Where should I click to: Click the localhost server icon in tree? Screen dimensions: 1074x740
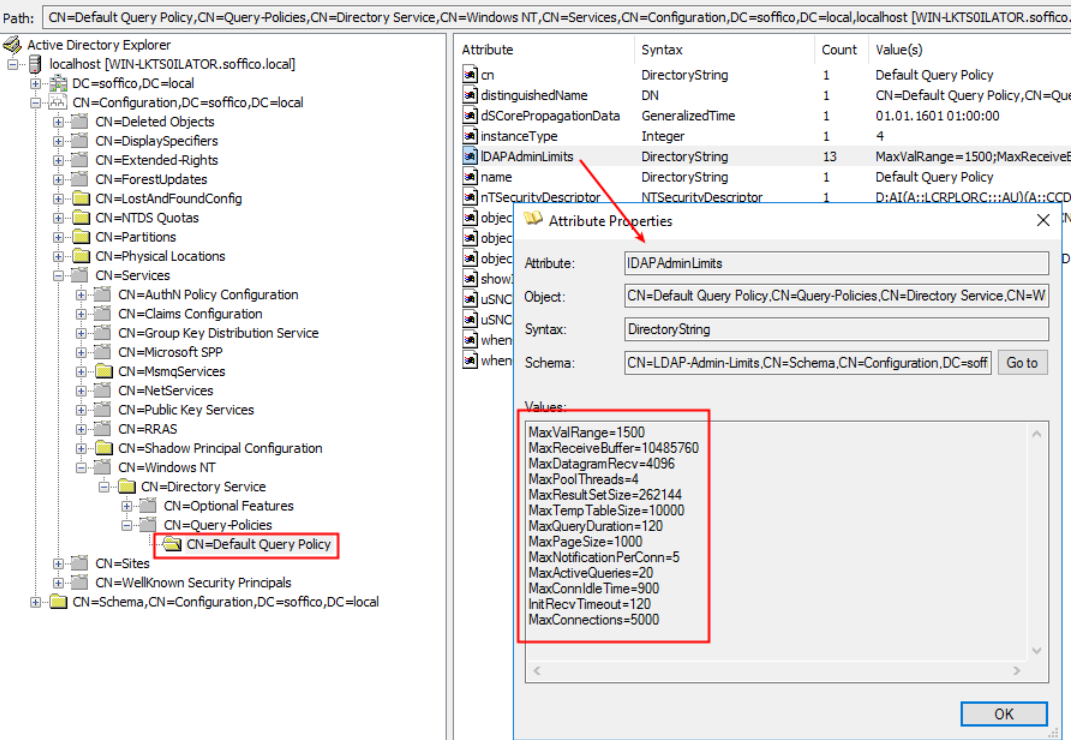[x=35, y=64]
